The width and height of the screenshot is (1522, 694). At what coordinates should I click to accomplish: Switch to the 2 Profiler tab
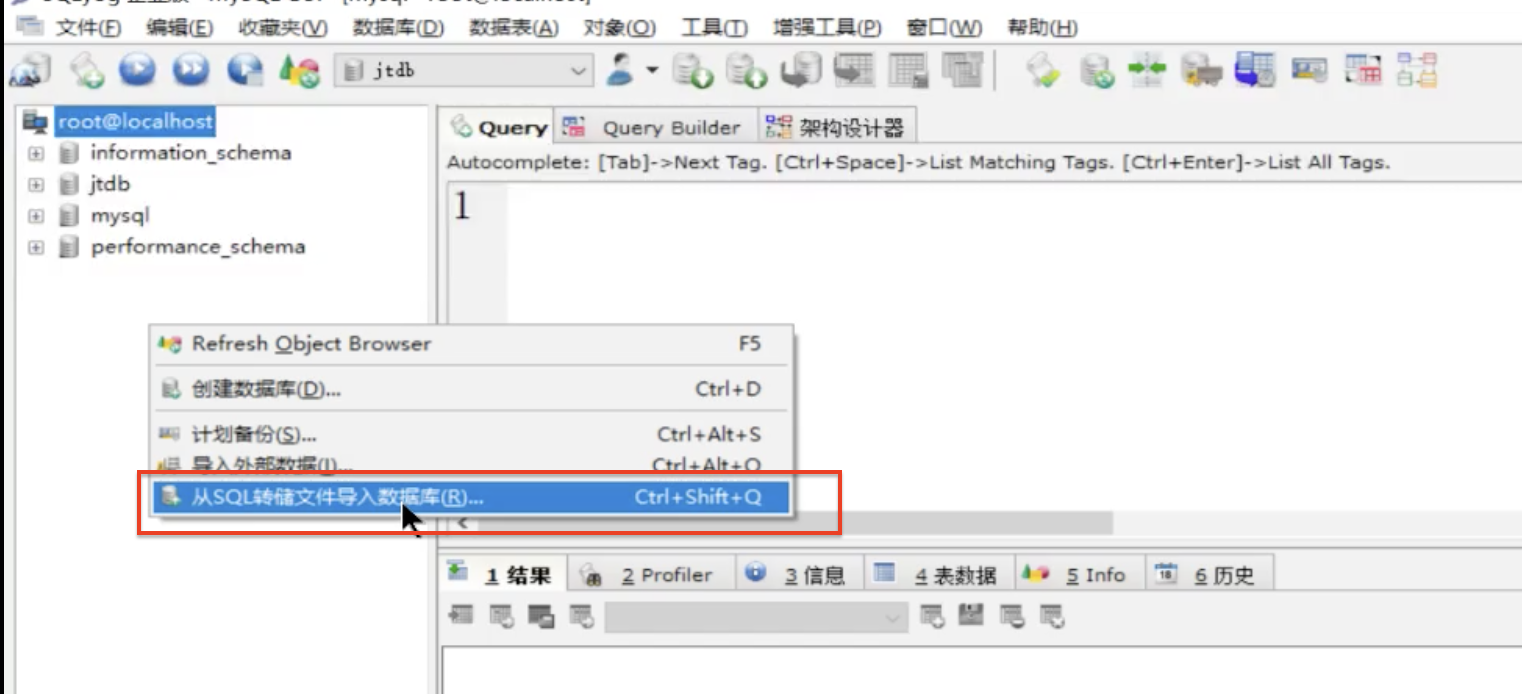point(652,575)
